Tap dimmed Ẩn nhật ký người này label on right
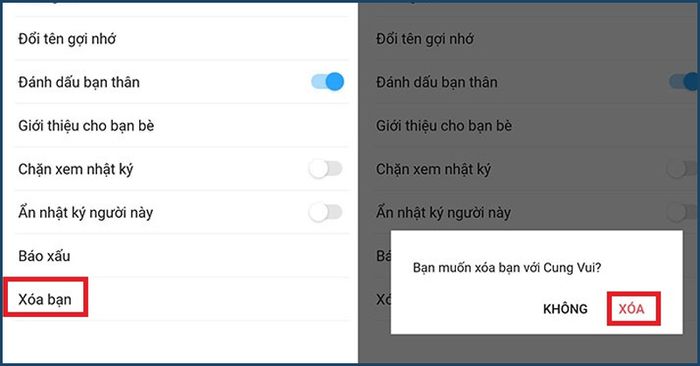 tap(443, 212)
